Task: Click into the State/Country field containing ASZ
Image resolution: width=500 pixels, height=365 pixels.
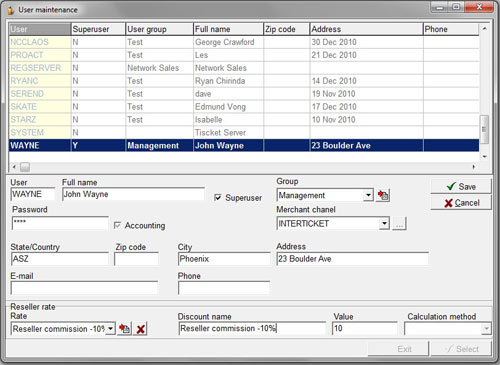Action: pyautogui.click(x=60, y=259)
